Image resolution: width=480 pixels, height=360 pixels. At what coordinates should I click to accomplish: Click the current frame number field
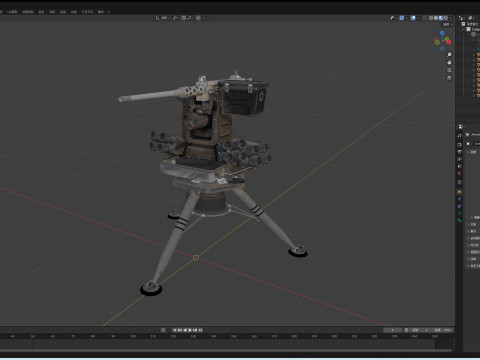393,330
